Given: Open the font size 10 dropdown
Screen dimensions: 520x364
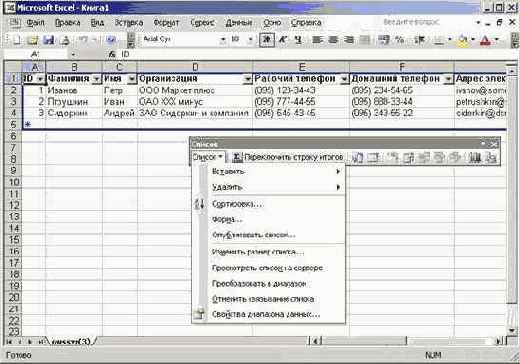Looking at the screenshot, I should [250, 40].
